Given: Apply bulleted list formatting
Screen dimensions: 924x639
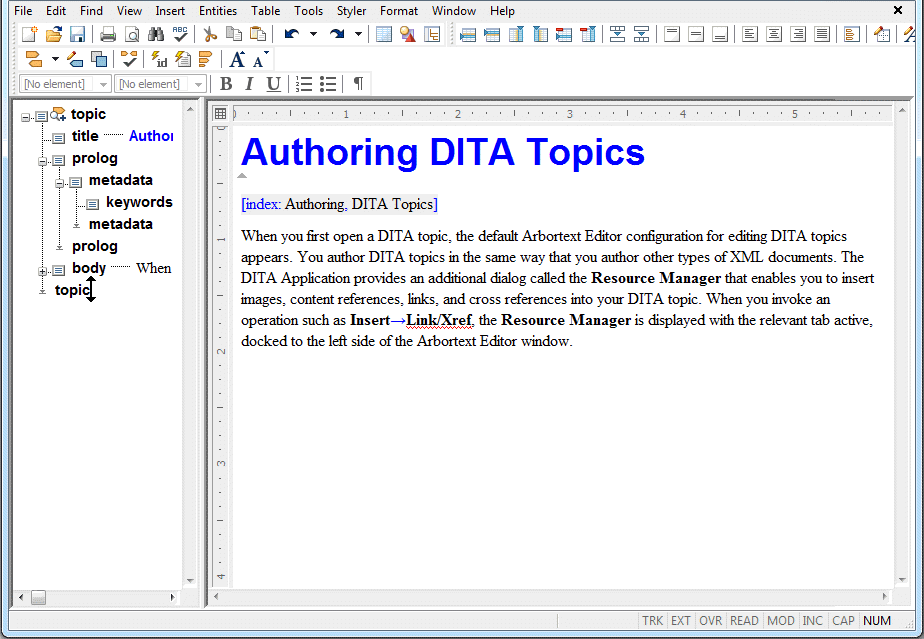Looking at the screenshot, I should point(328,84).
